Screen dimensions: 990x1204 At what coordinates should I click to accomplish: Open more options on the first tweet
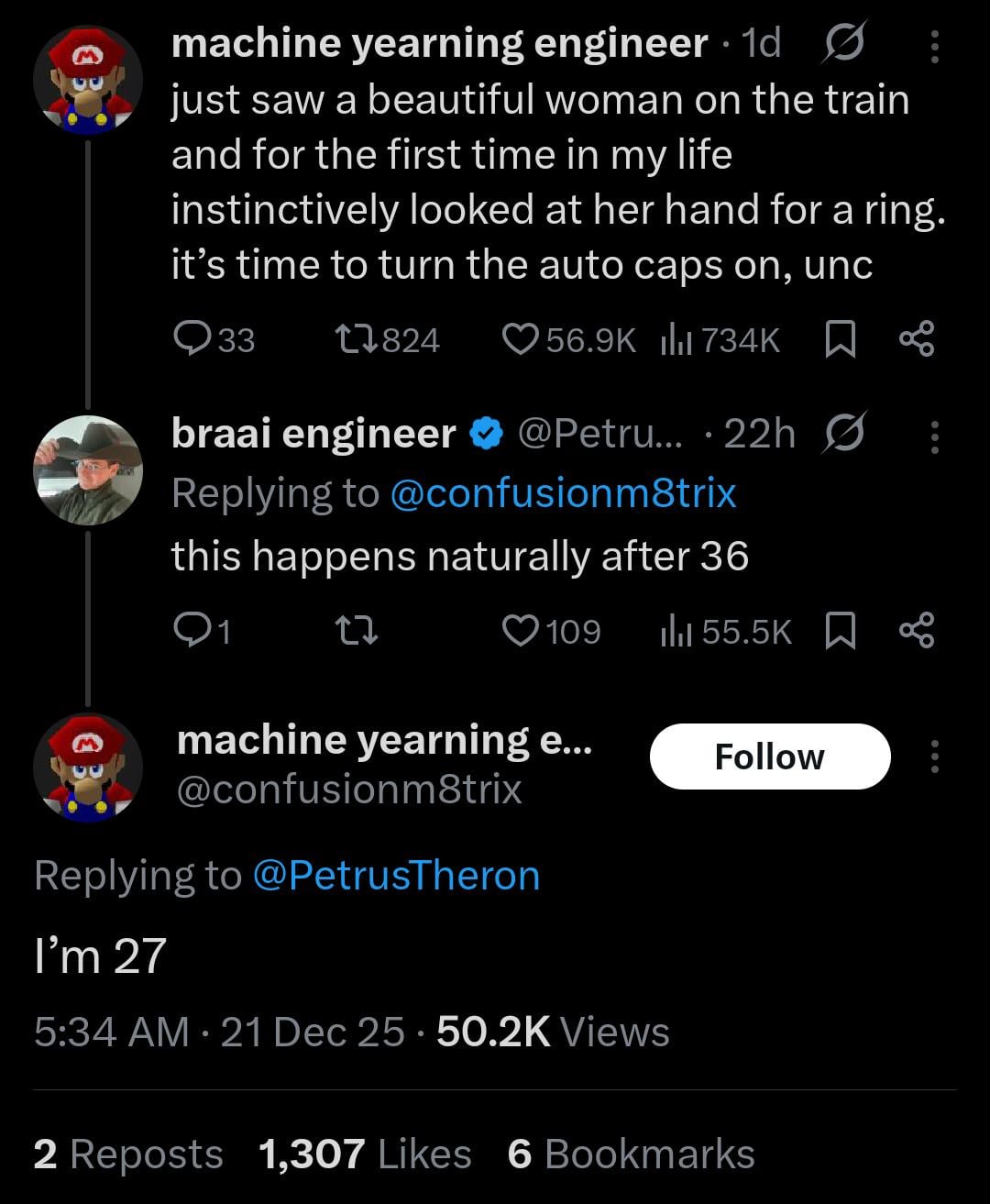[x=934, y=47]
